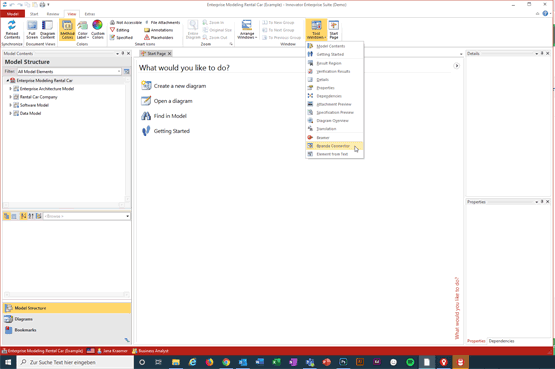
Task: Click arrow button at right of start page
Action: 457,66
